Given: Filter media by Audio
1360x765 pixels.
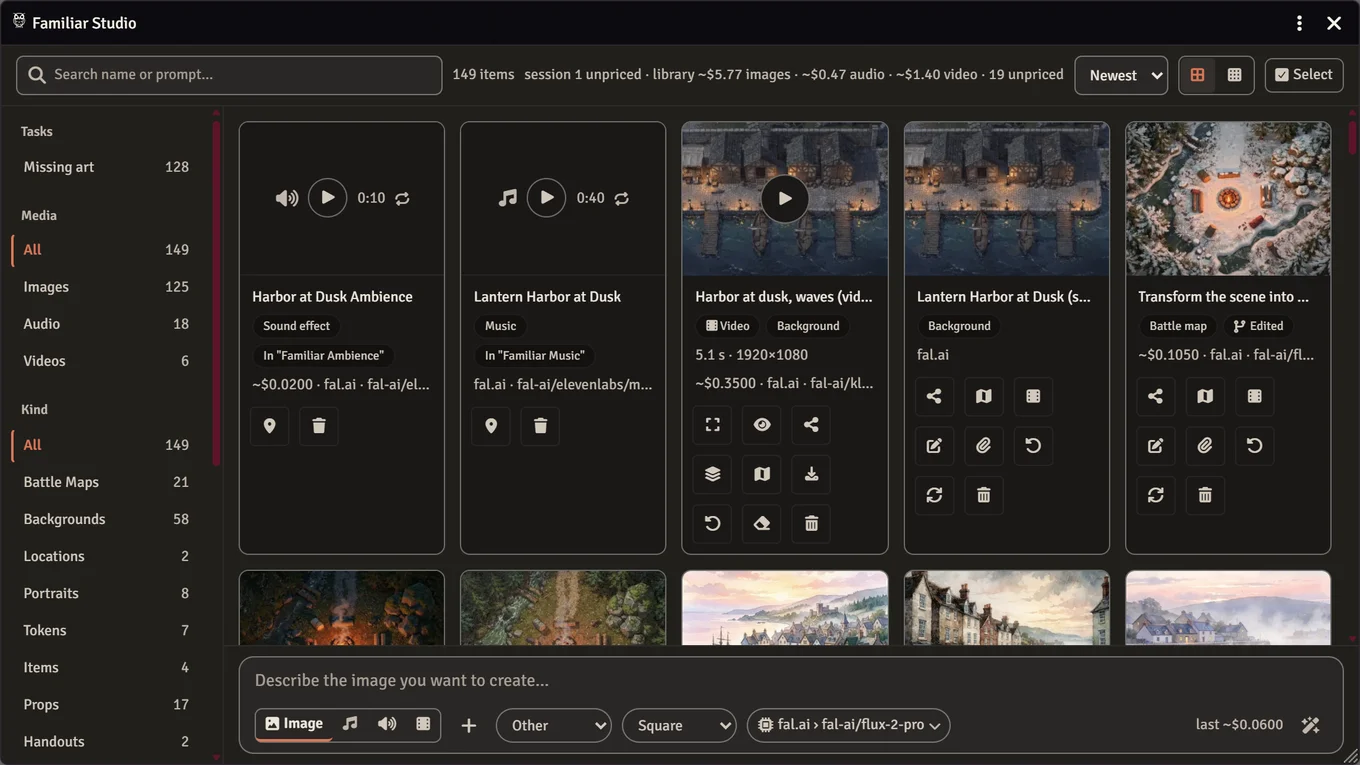Looking at the screenshot, I should (106, 324).
